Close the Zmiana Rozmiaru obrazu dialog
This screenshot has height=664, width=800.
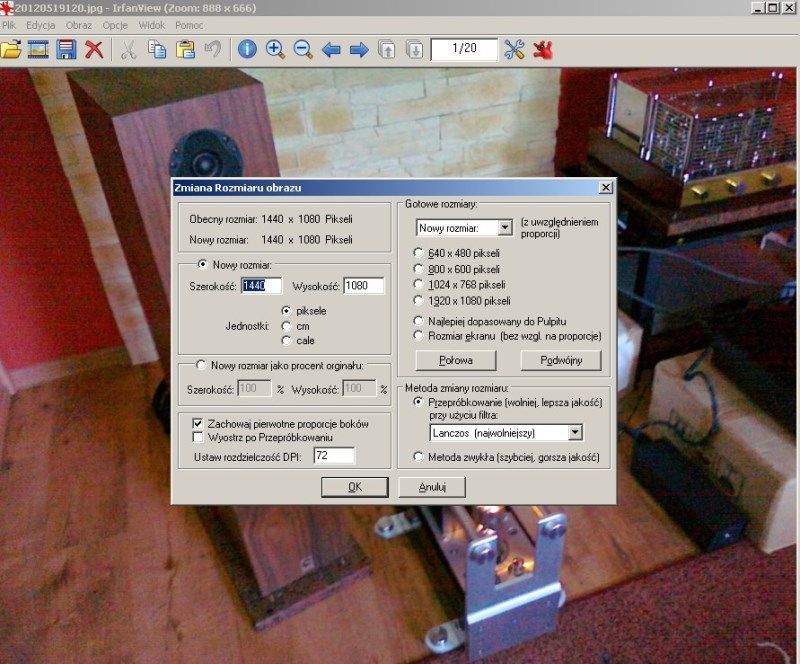[605, 187]
